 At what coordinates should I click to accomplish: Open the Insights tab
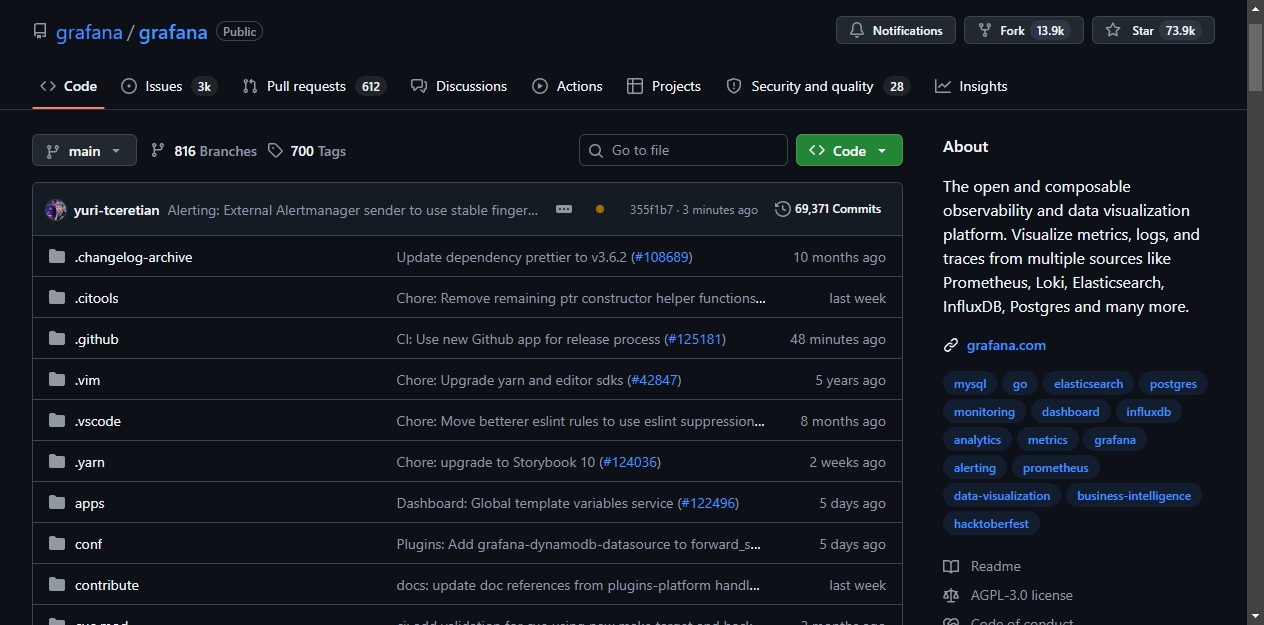pos(971,87)
